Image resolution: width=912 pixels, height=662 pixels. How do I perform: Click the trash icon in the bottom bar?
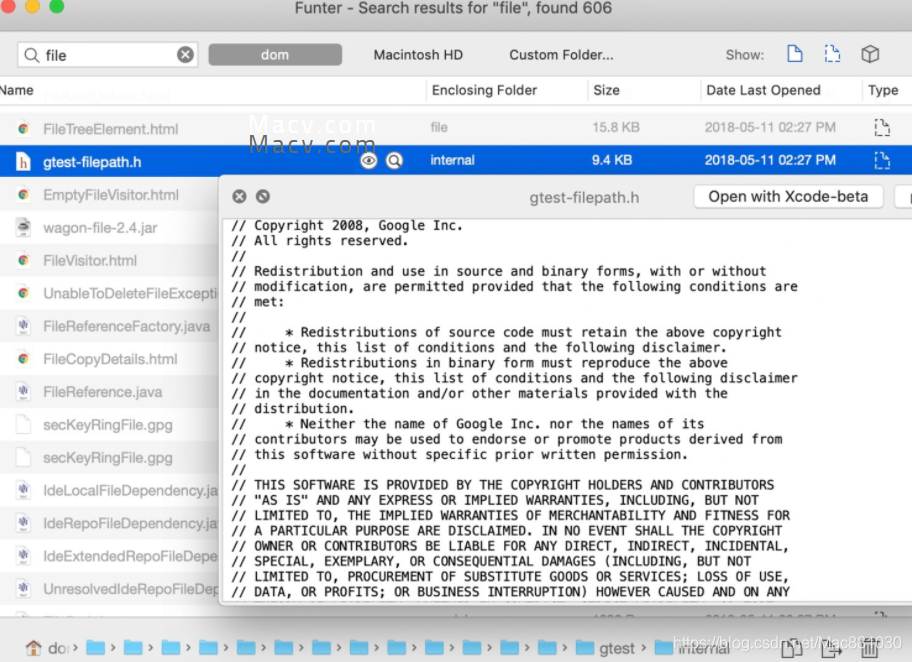tap(870, 647)
